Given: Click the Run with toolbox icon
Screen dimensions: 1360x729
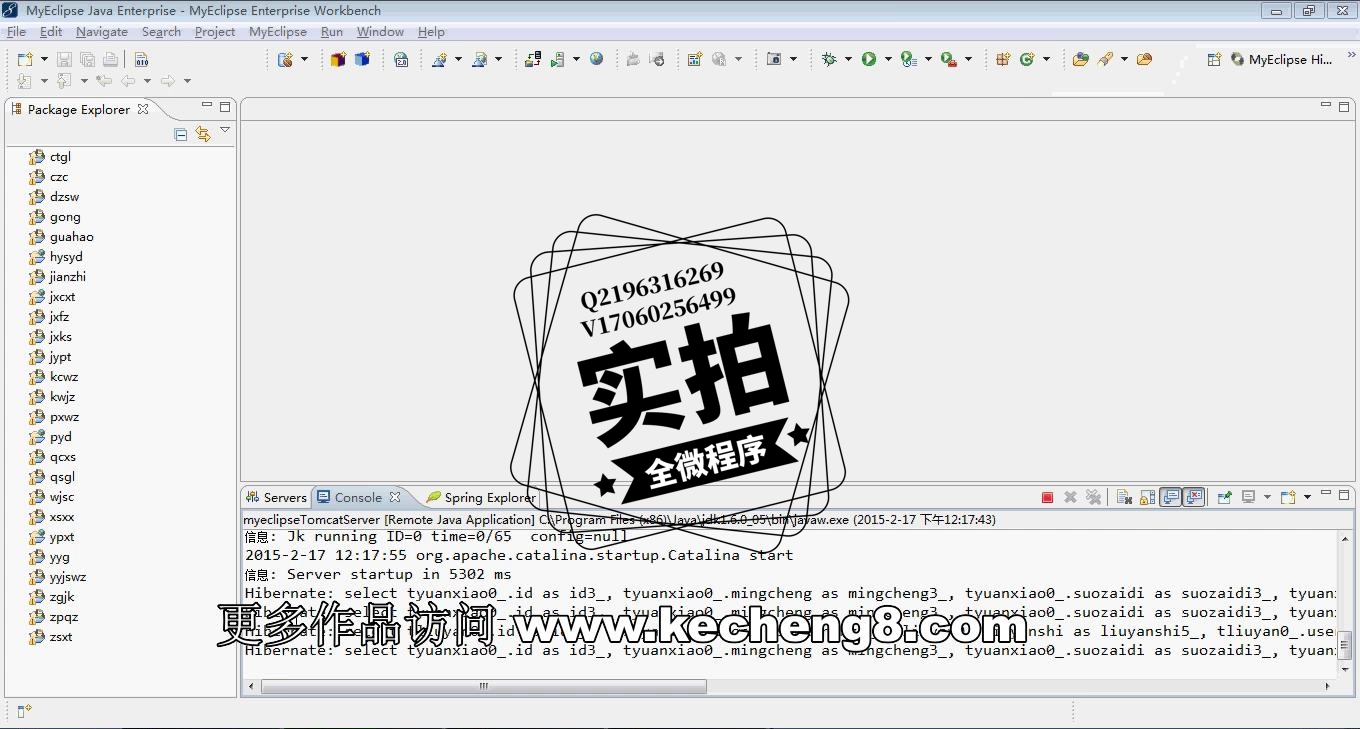Looking at the screenshot, I should [x=948, y=60].
